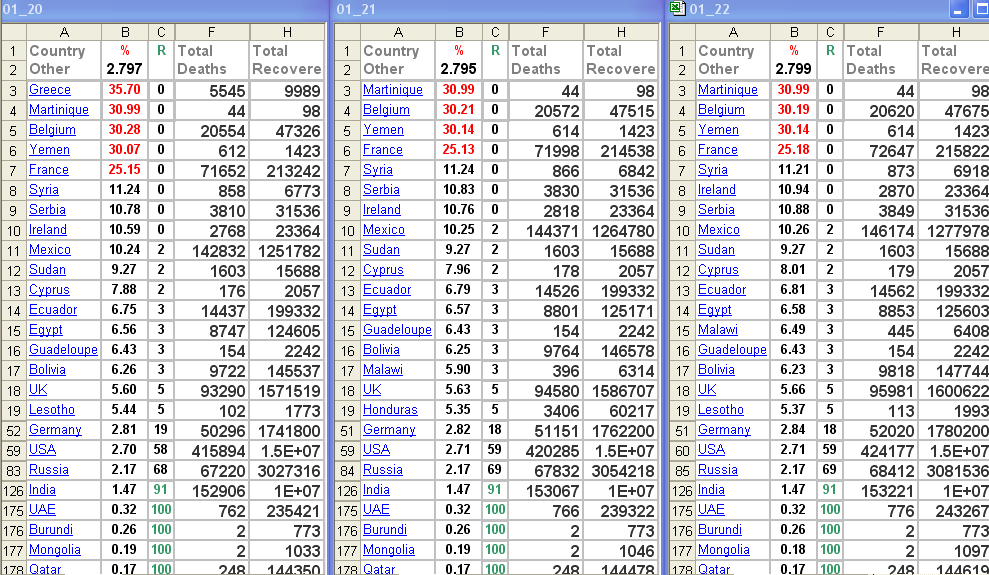The image size is (989, 575).
Task: Select Greece deaths value 5545 in 01_20
Action: pos(212,90)
